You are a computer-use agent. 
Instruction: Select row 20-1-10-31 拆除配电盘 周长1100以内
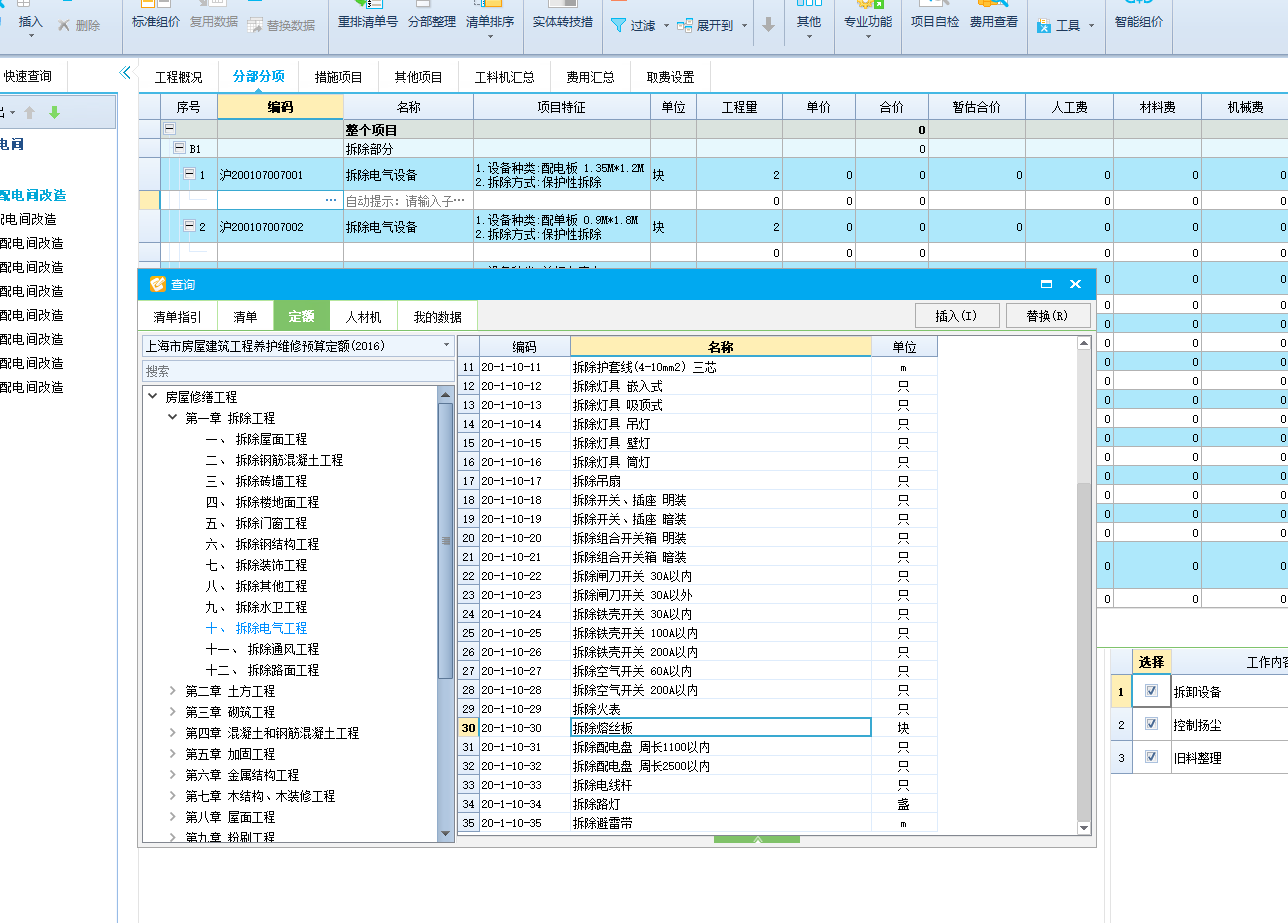[697, 747]
